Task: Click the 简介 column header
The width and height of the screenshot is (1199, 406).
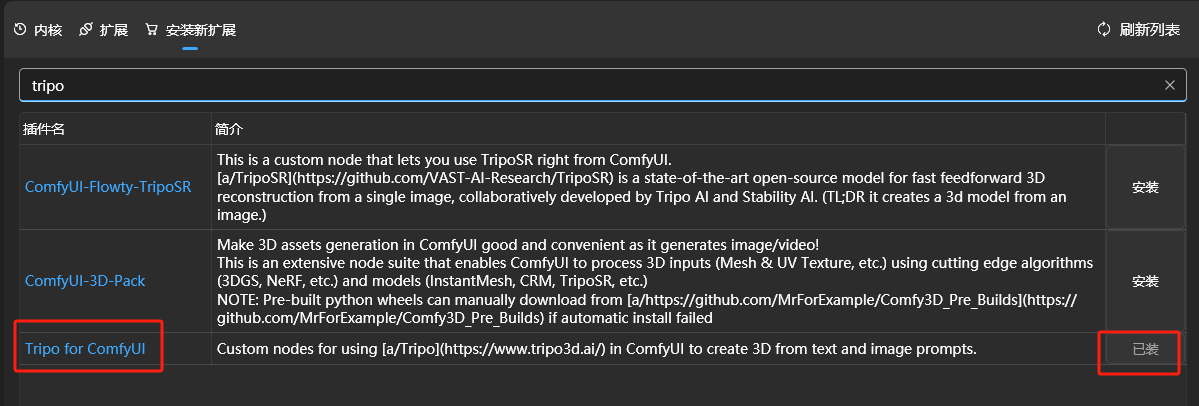Action: click(x=229, y=128)
